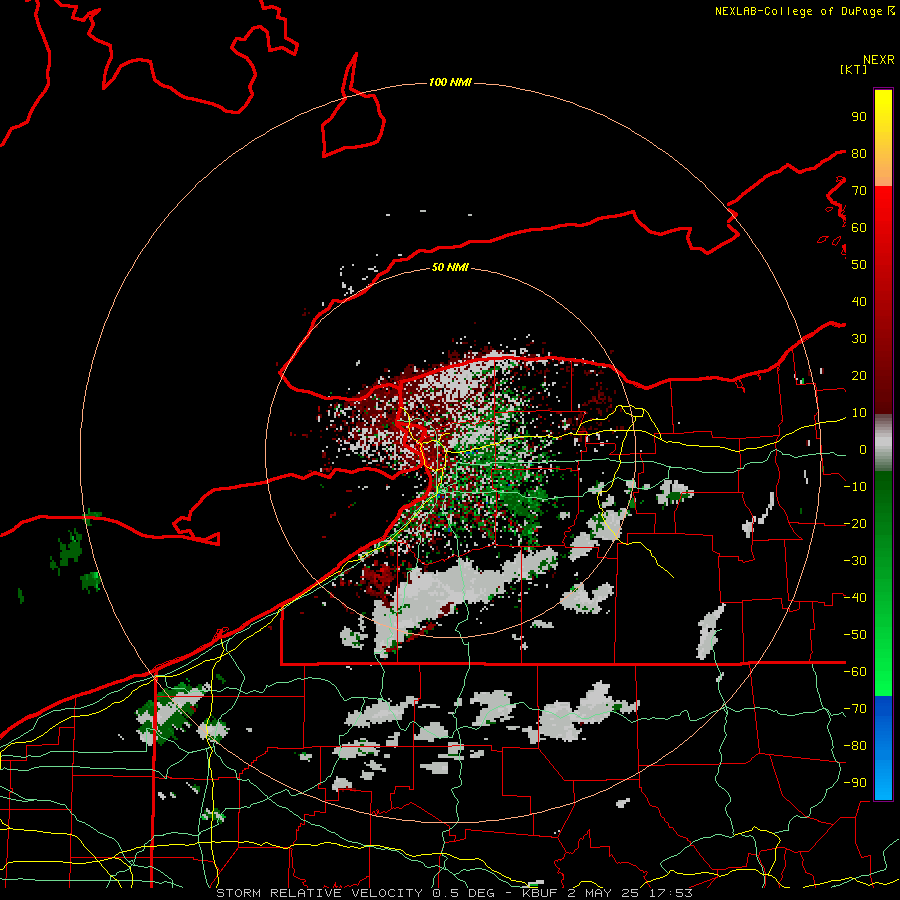The width and height of the screenshot is (900, 900).
Task: Click the -70 value on velocity scale
Action: [855, 709]
